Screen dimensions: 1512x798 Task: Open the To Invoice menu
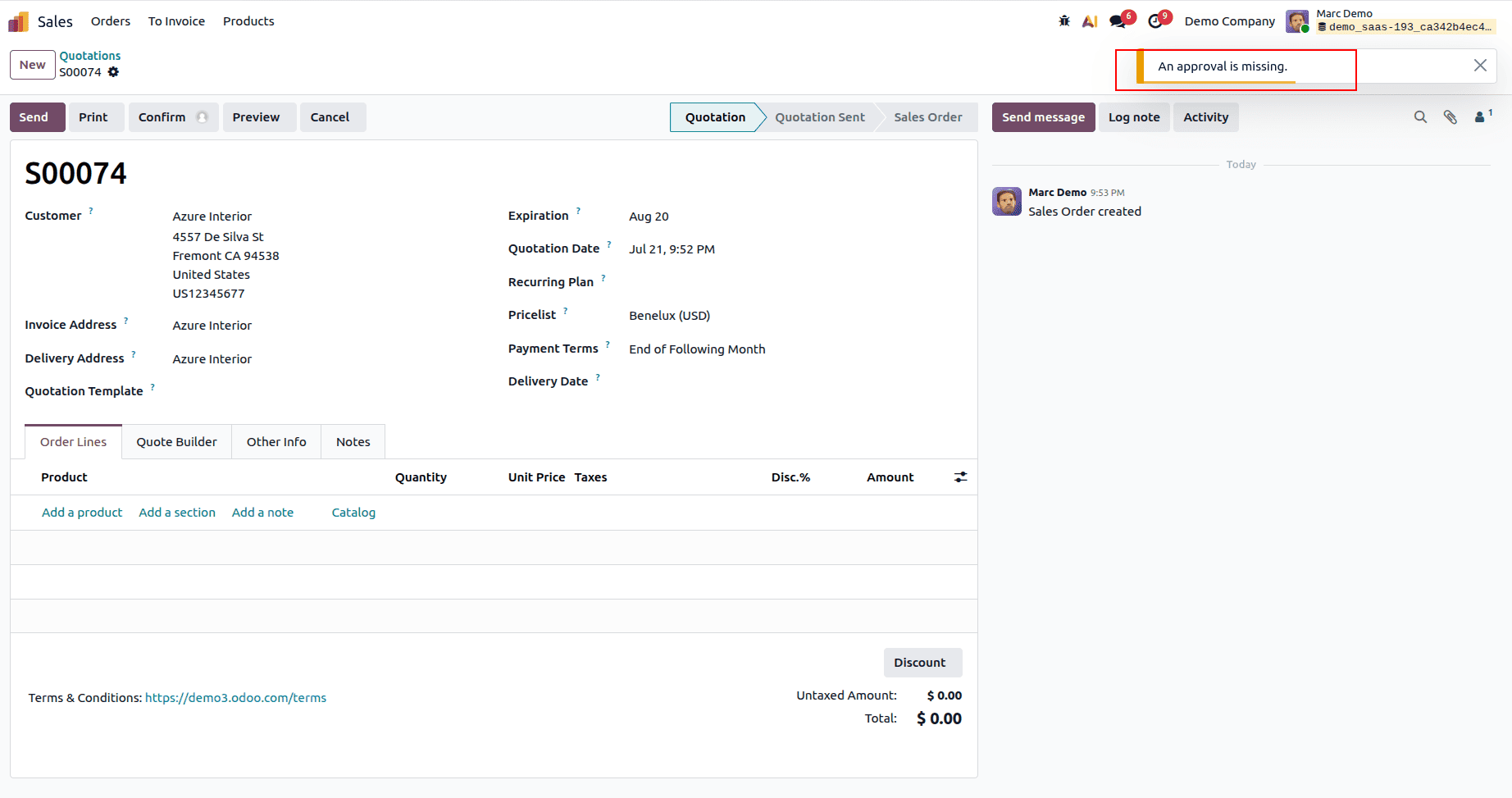click(x=176, y=21)
